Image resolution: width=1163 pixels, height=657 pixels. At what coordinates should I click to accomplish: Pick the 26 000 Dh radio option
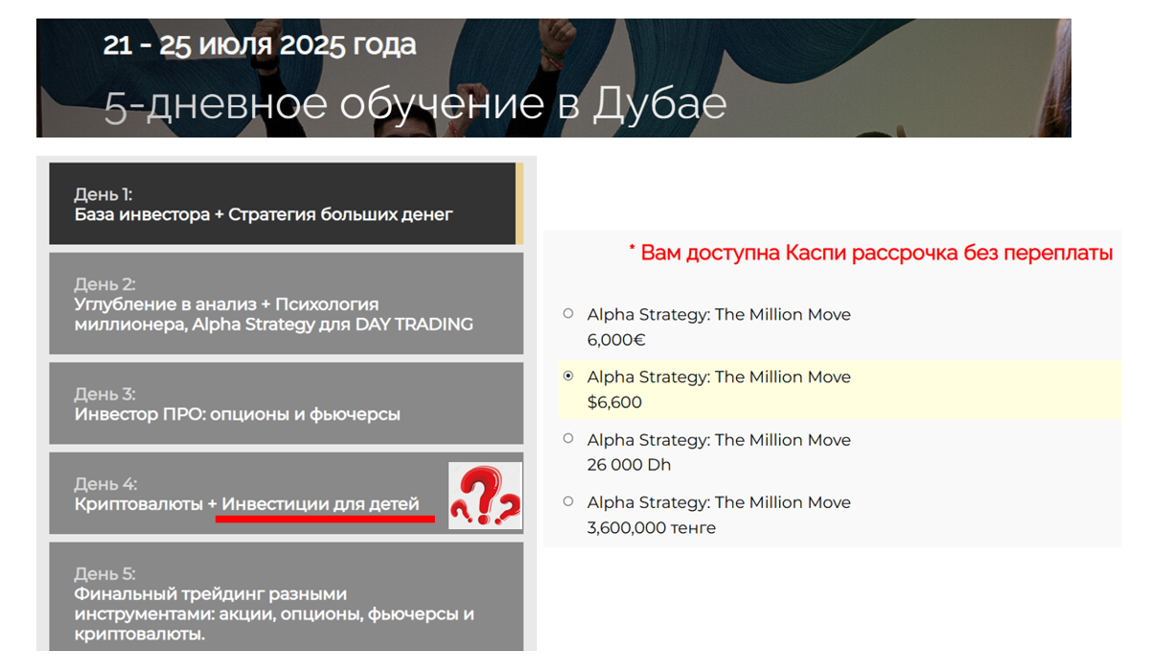click(x=568, y=438)
